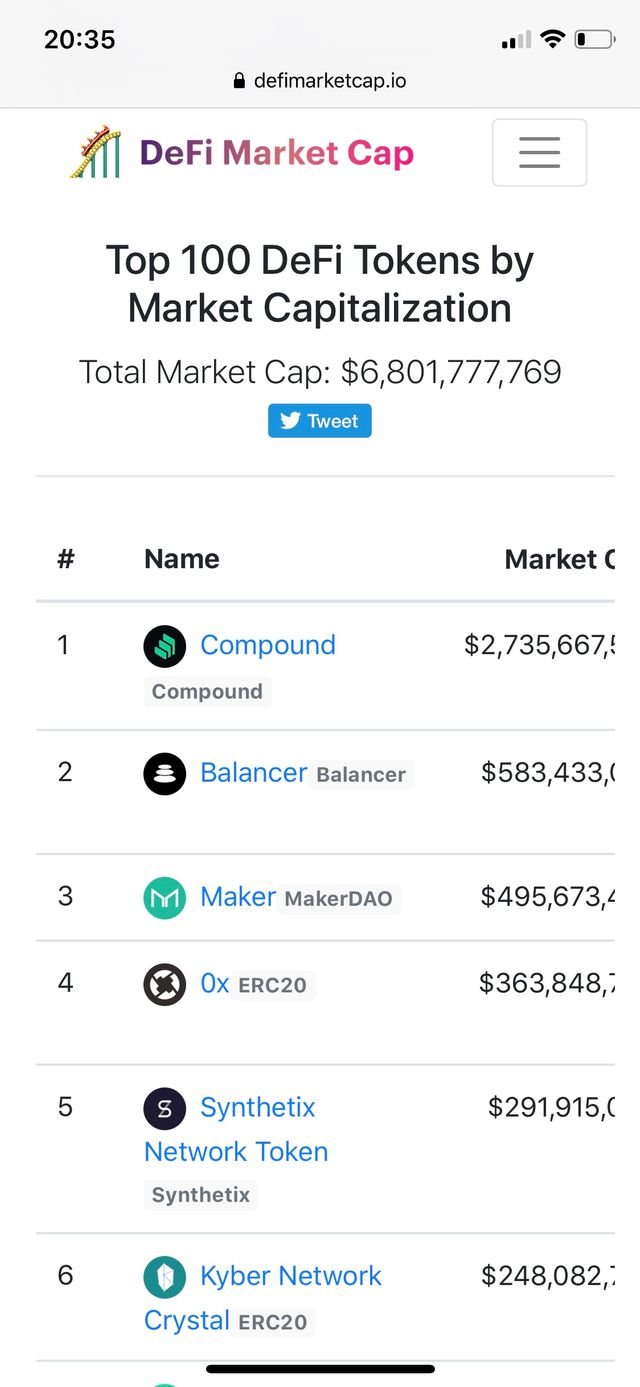Open the hamburger navigation menu
This screenshot has width=640, height=1387.
point(539,152)
